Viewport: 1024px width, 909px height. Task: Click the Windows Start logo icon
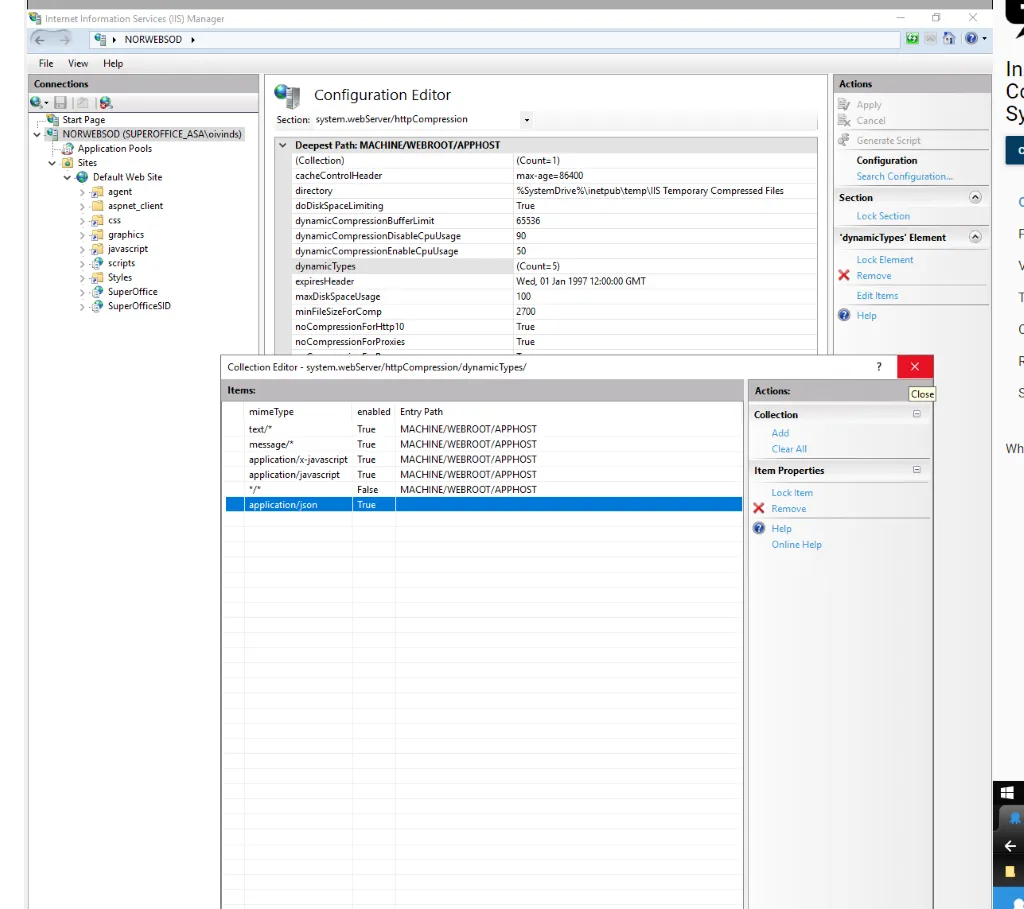[x=1009, y=792]
